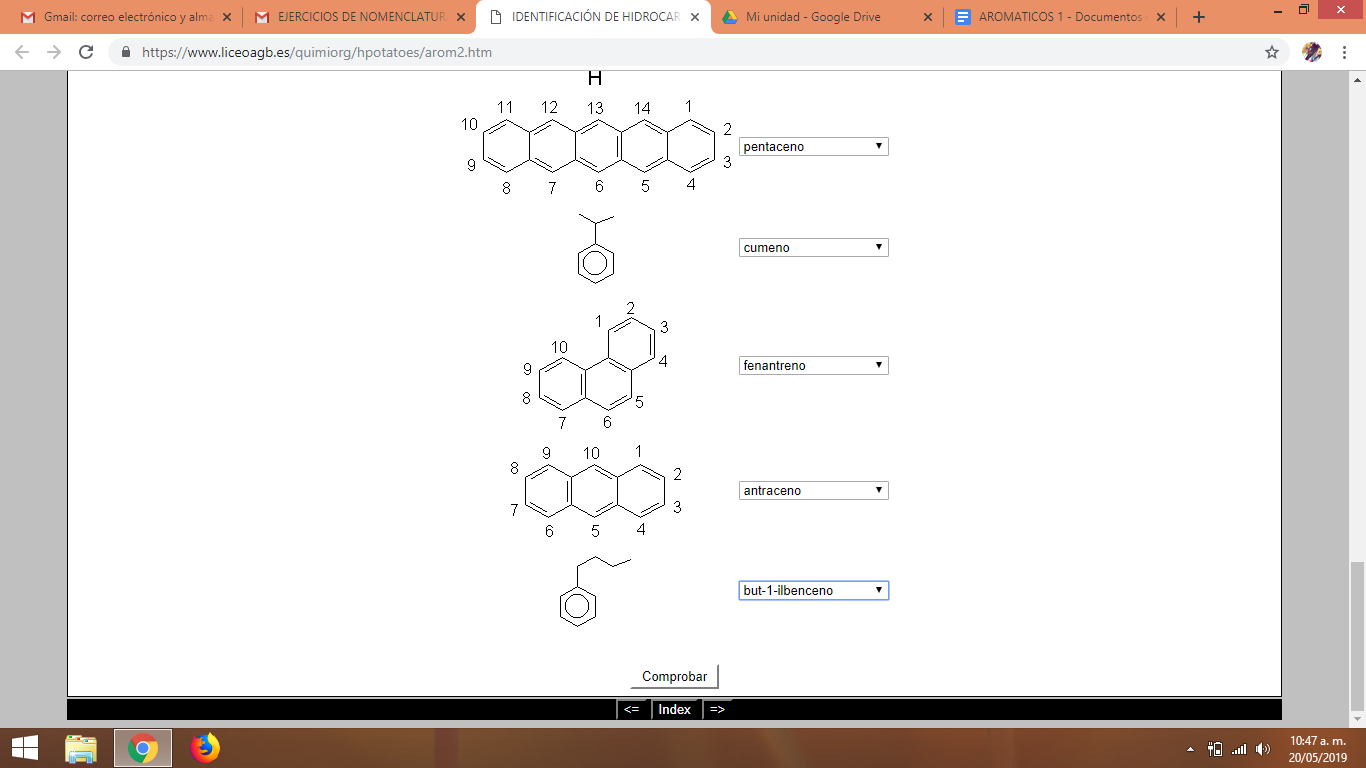Click the scrollbar down arrow
Image resolution: width=1366 pixels, height=768 pixels.
(1357, 719)
